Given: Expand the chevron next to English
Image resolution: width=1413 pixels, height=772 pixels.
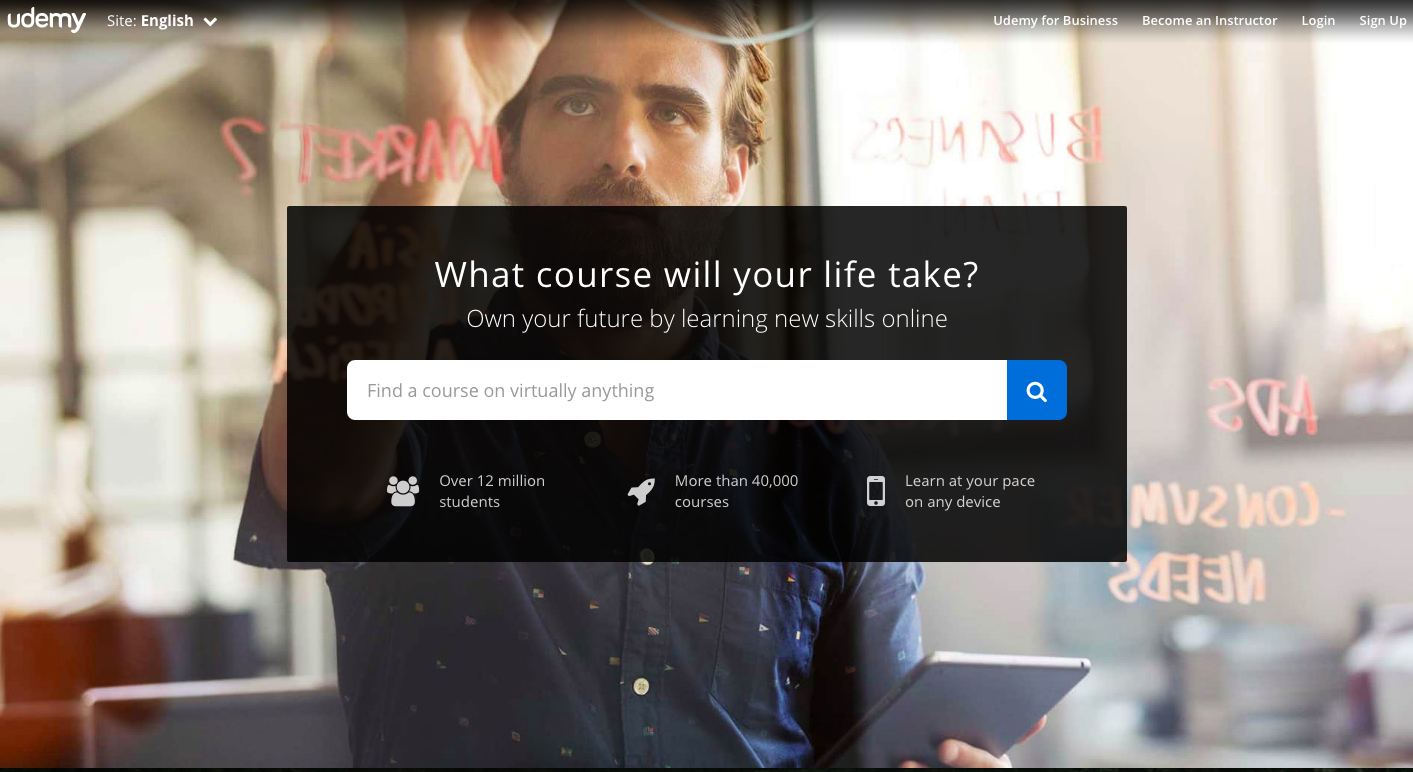Looking at the screenshot, I should click(x=210, y=21).
